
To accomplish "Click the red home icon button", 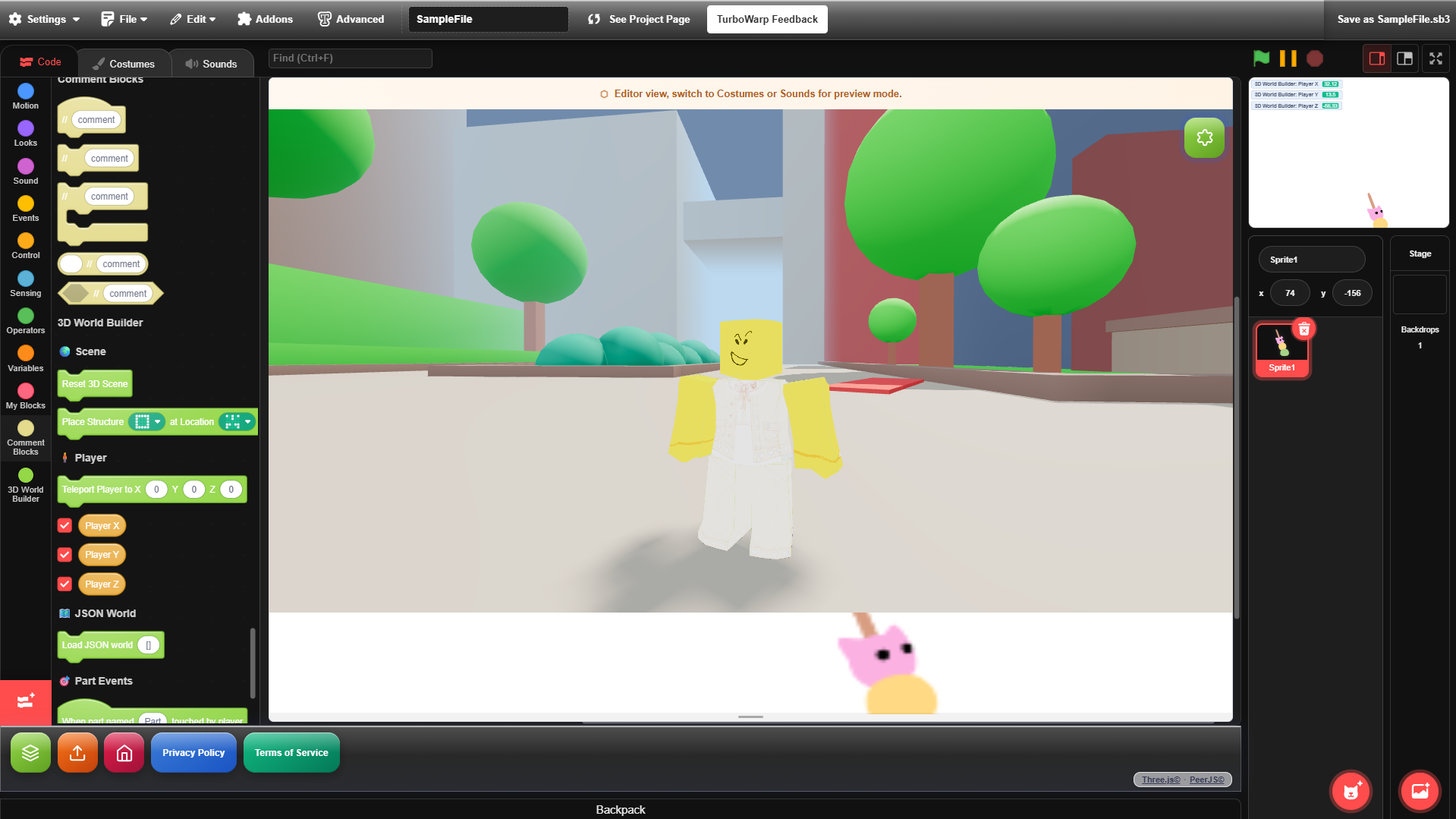I will pyautogui.click(x=124, y=752).
